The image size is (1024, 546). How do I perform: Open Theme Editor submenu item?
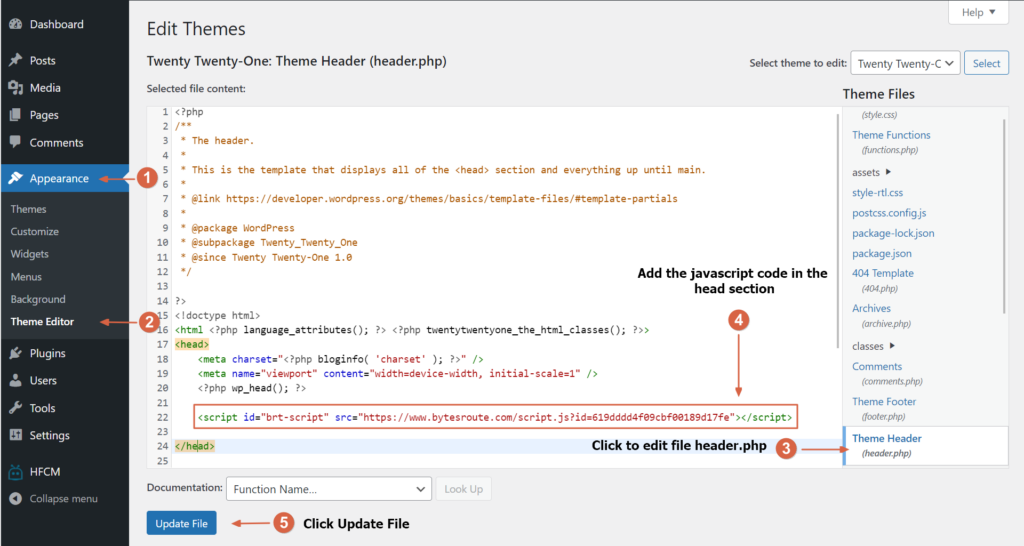[x=42, y=321]
